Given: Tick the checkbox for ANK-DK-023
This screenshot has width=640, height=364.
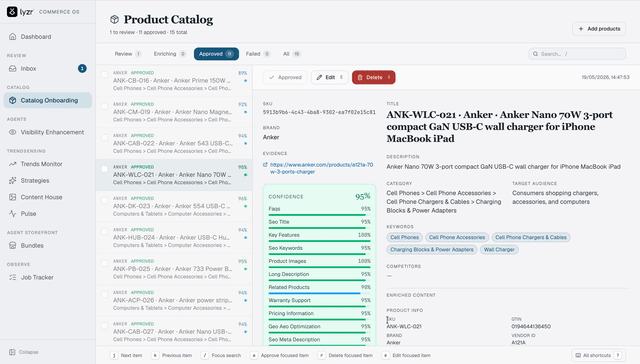Looking at the screenshot, I should [x=104, y=200].
